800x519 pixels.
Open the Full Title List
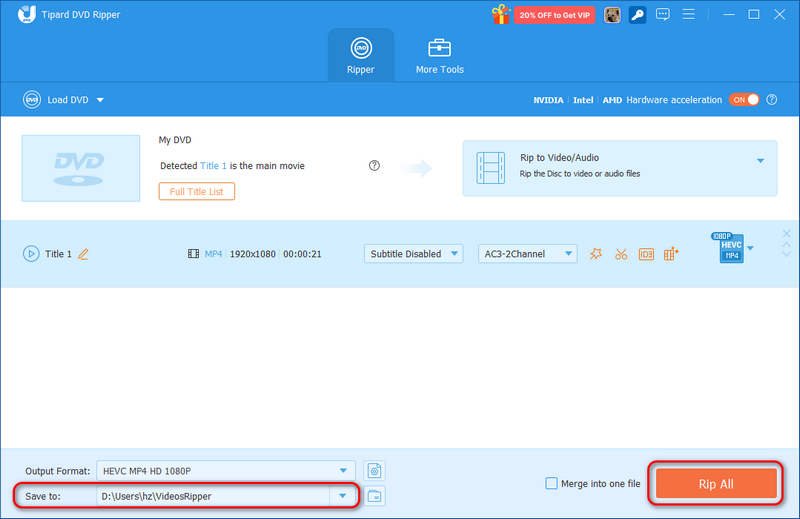pos(196,191)
